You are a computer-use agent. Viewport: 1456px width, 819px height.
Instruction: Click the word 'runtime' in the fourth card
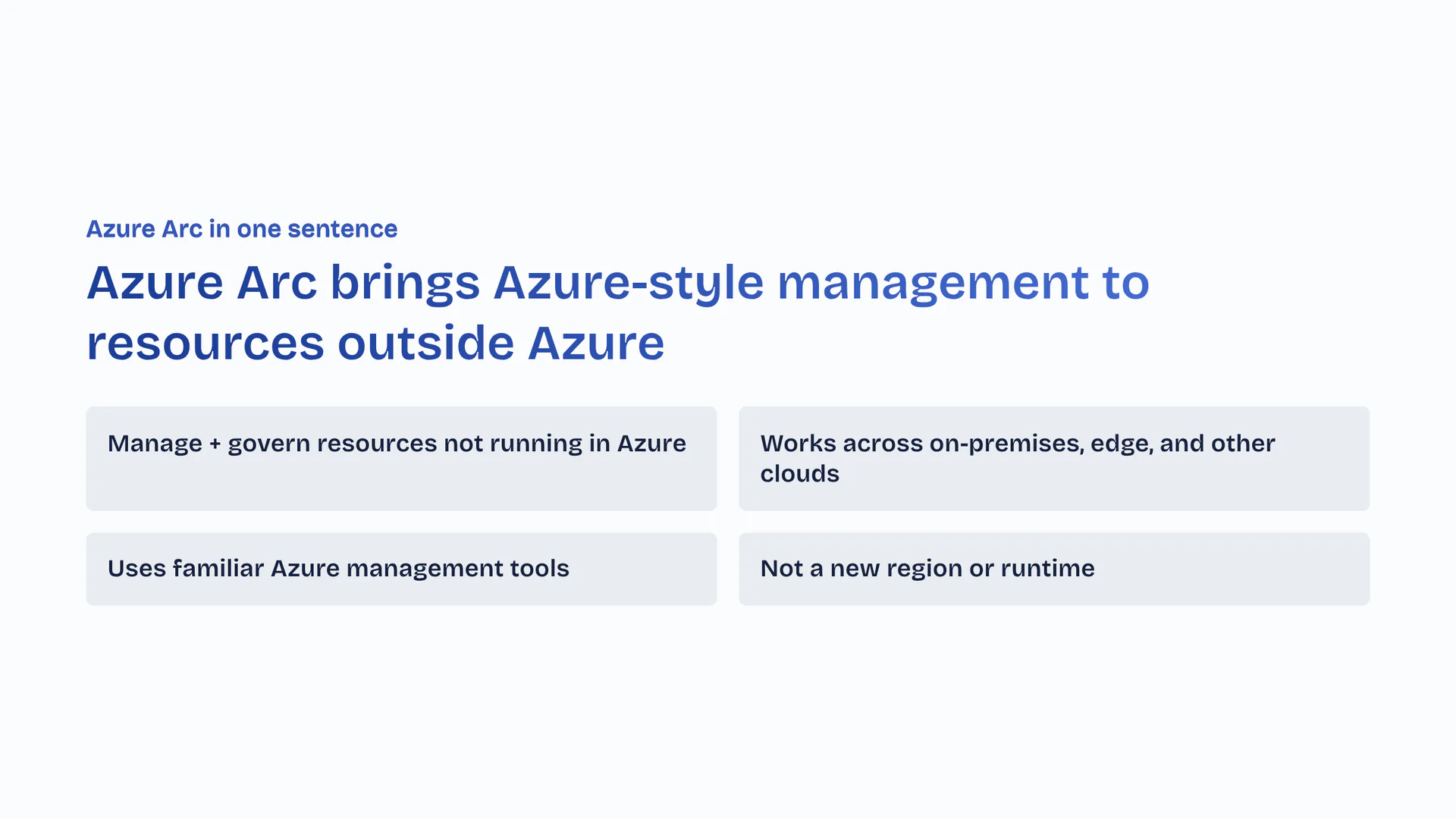tap(1047, 569)
